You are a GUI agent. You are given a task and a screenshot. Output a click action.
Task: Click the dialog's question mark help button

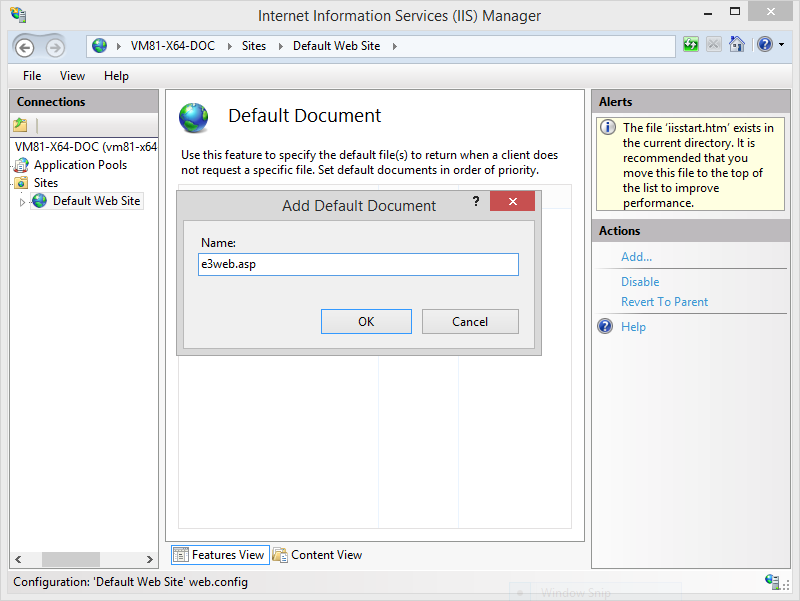[x=476, y=203]
